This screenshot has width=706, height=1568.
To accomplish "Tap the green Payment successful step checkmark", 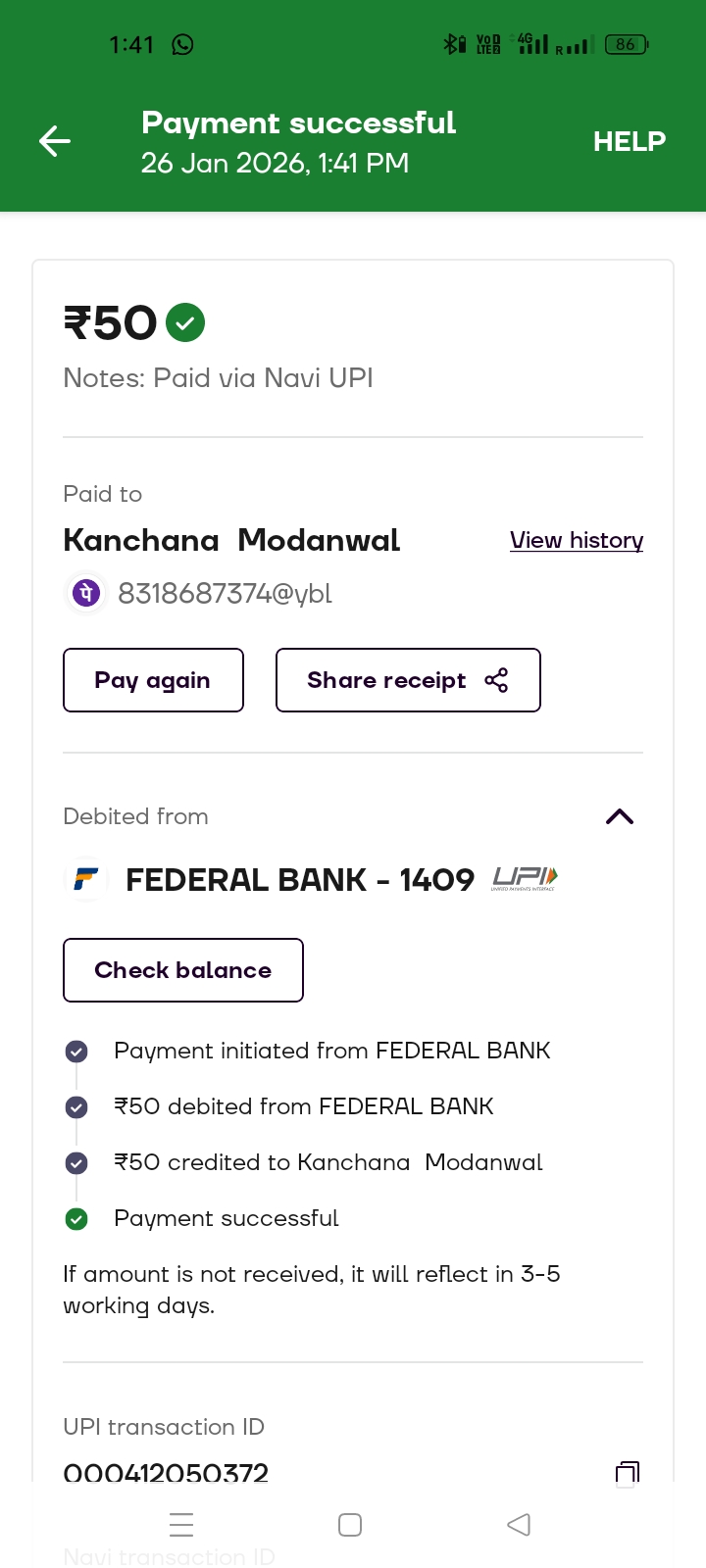I will [76, 1219].
